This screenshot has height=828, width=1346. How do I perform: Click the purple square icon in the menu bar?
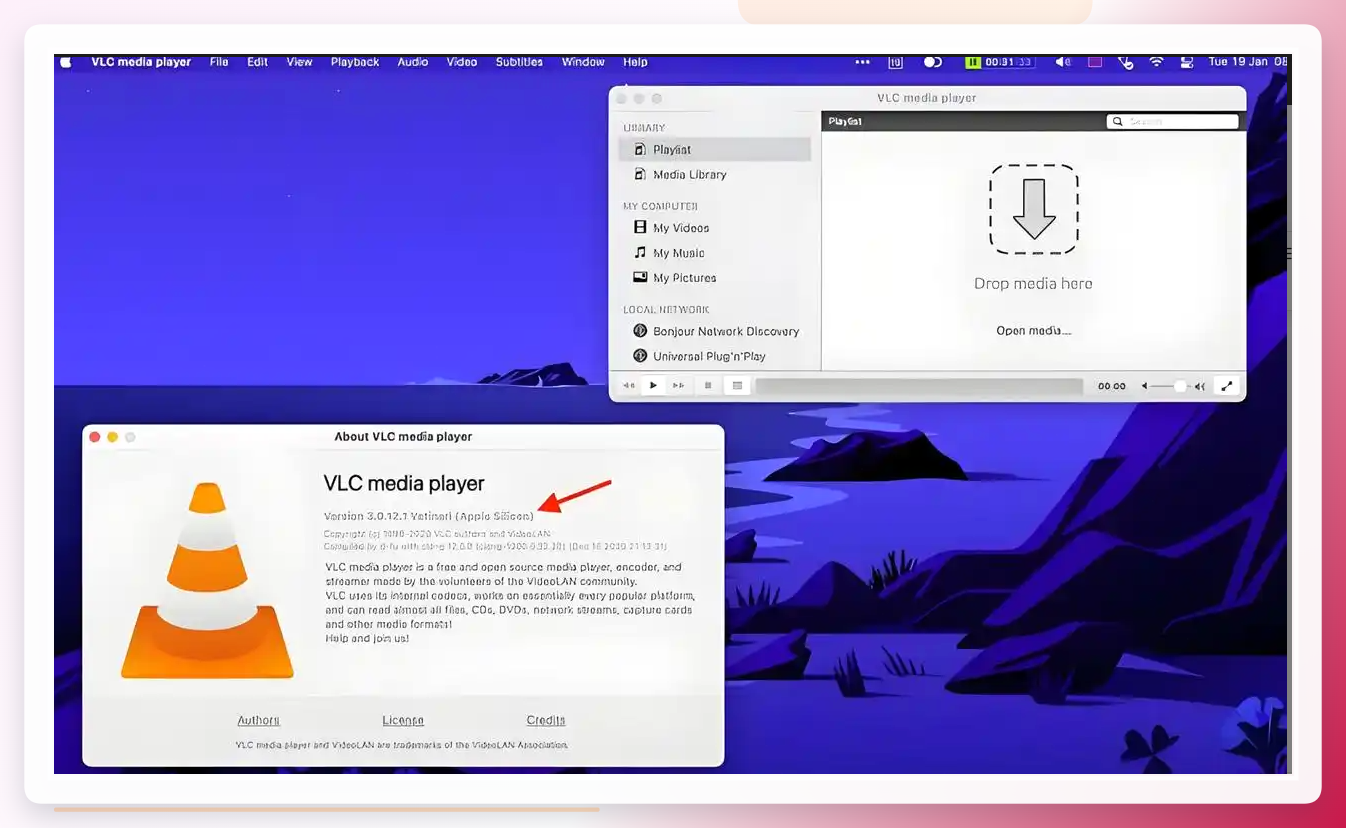(x=1095, y=62)
